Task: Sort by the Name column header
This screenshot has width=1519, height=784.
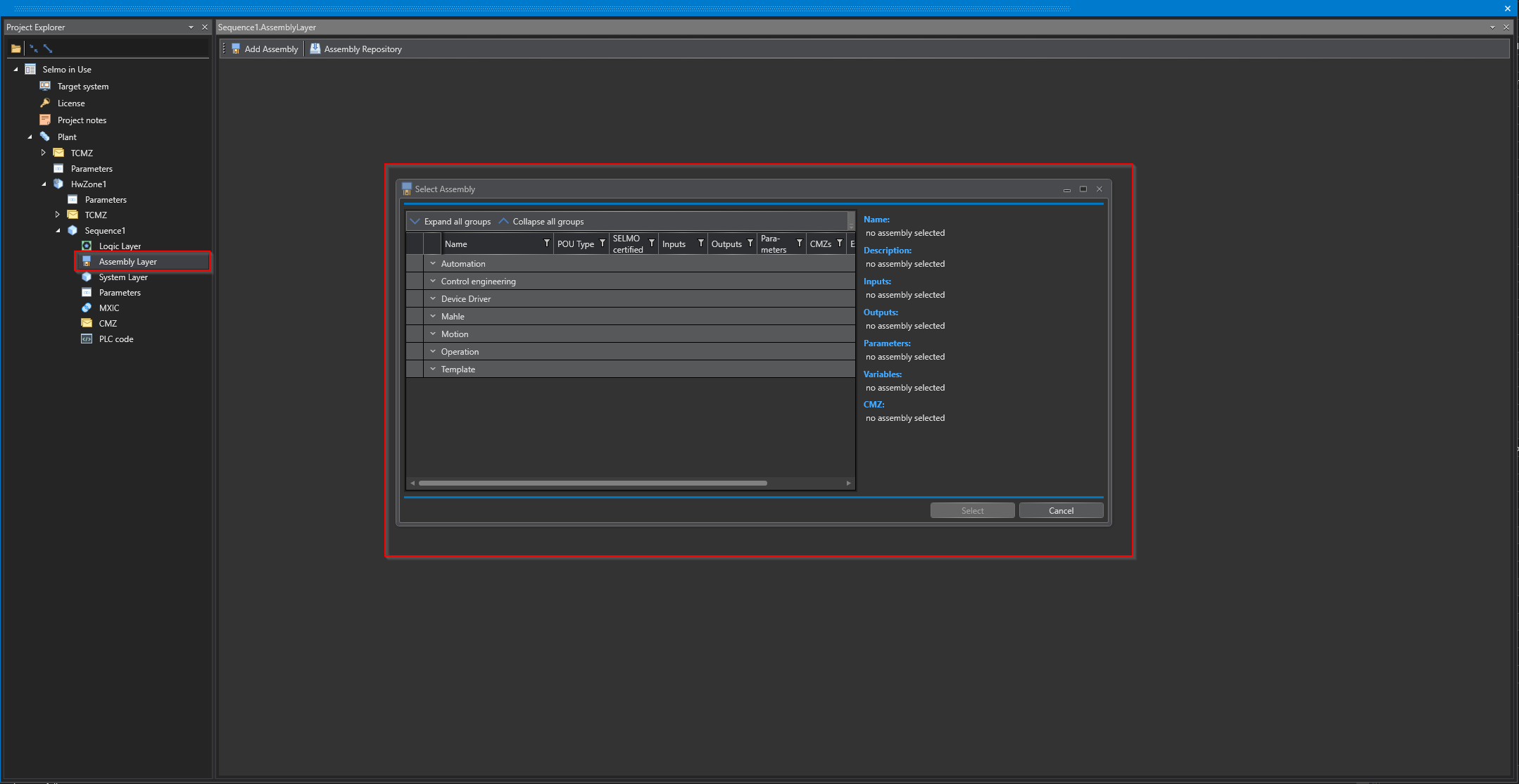Action: pyautogui.click(x=456, y=244)
